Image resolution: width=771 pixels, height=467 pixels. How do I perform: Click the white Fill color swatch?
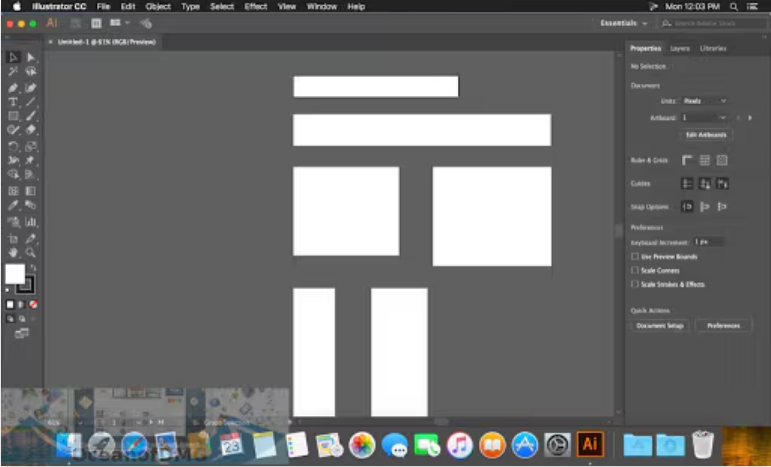click(15, 274)
